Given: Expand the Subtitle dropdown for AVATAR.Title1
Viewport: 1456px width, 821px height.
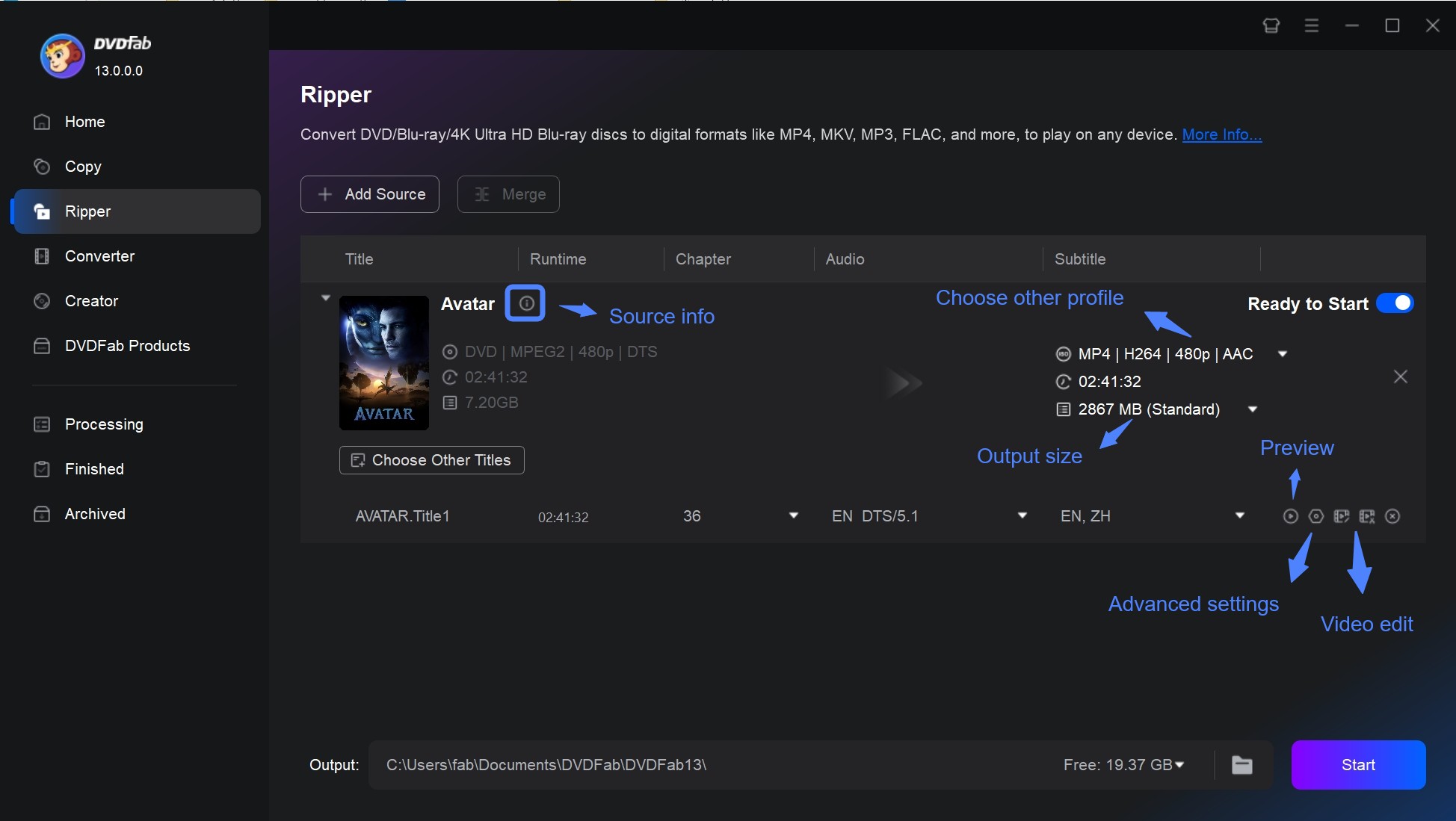Looking at the screenshot, I should pos(1240,515).
